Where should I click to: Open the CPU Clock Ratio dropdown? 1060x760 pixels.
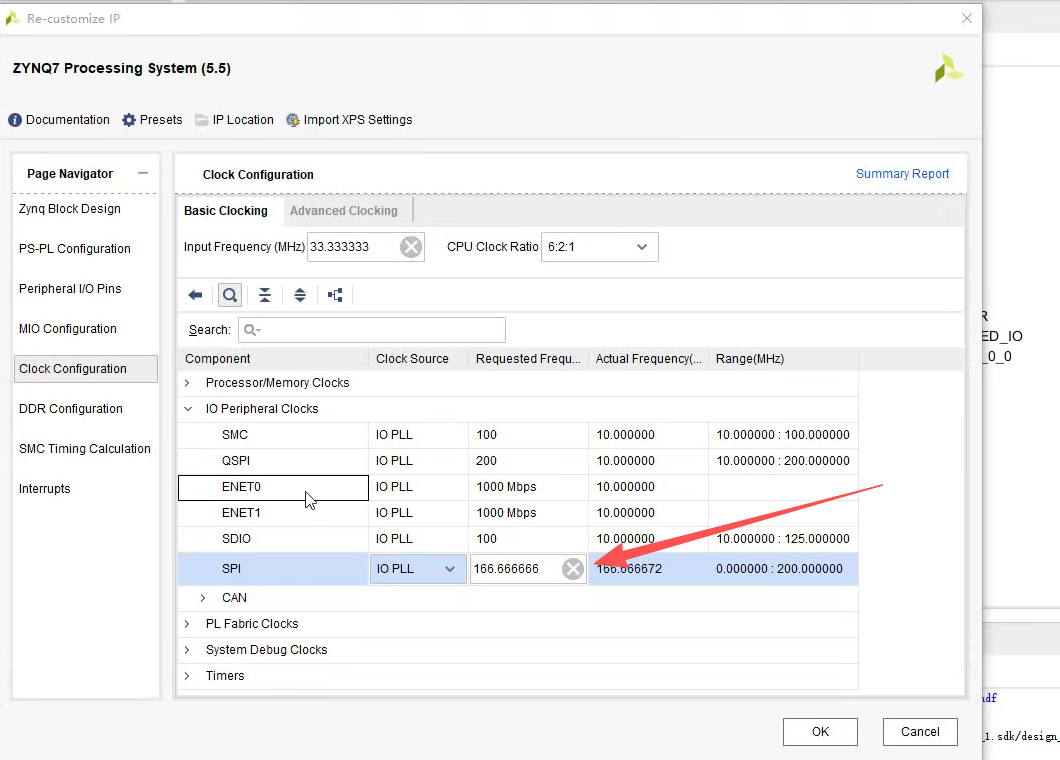click(600, 247)
